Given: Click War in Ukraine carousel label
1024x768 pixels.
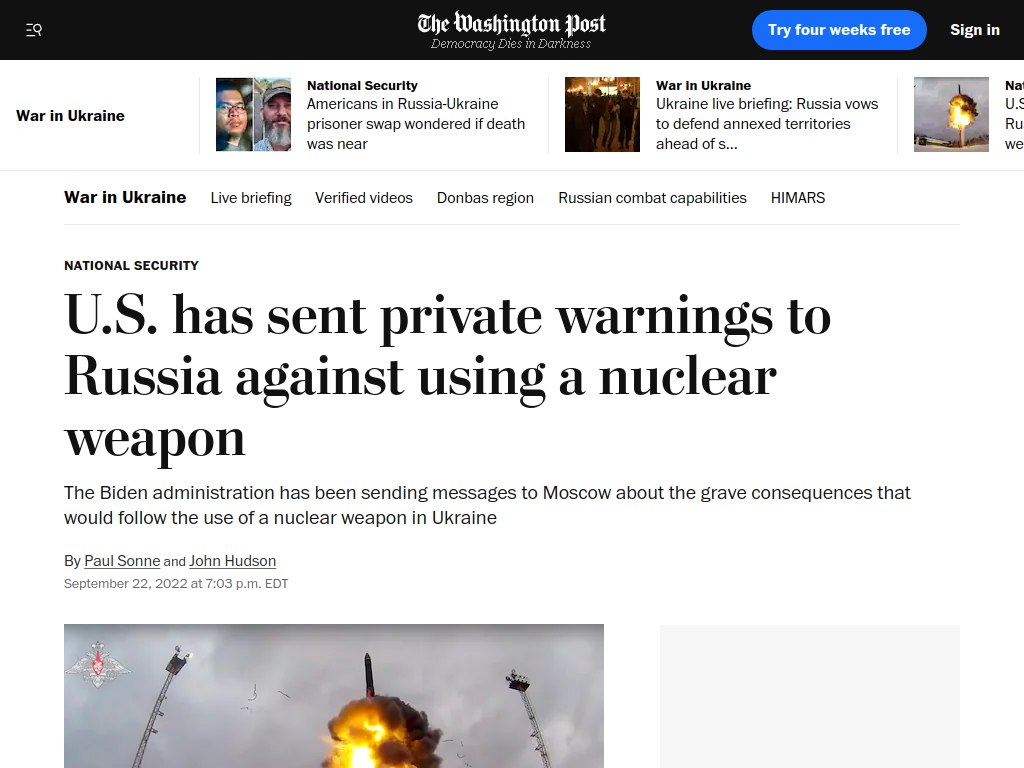Looking at the screenshot, I should (70, 116).
